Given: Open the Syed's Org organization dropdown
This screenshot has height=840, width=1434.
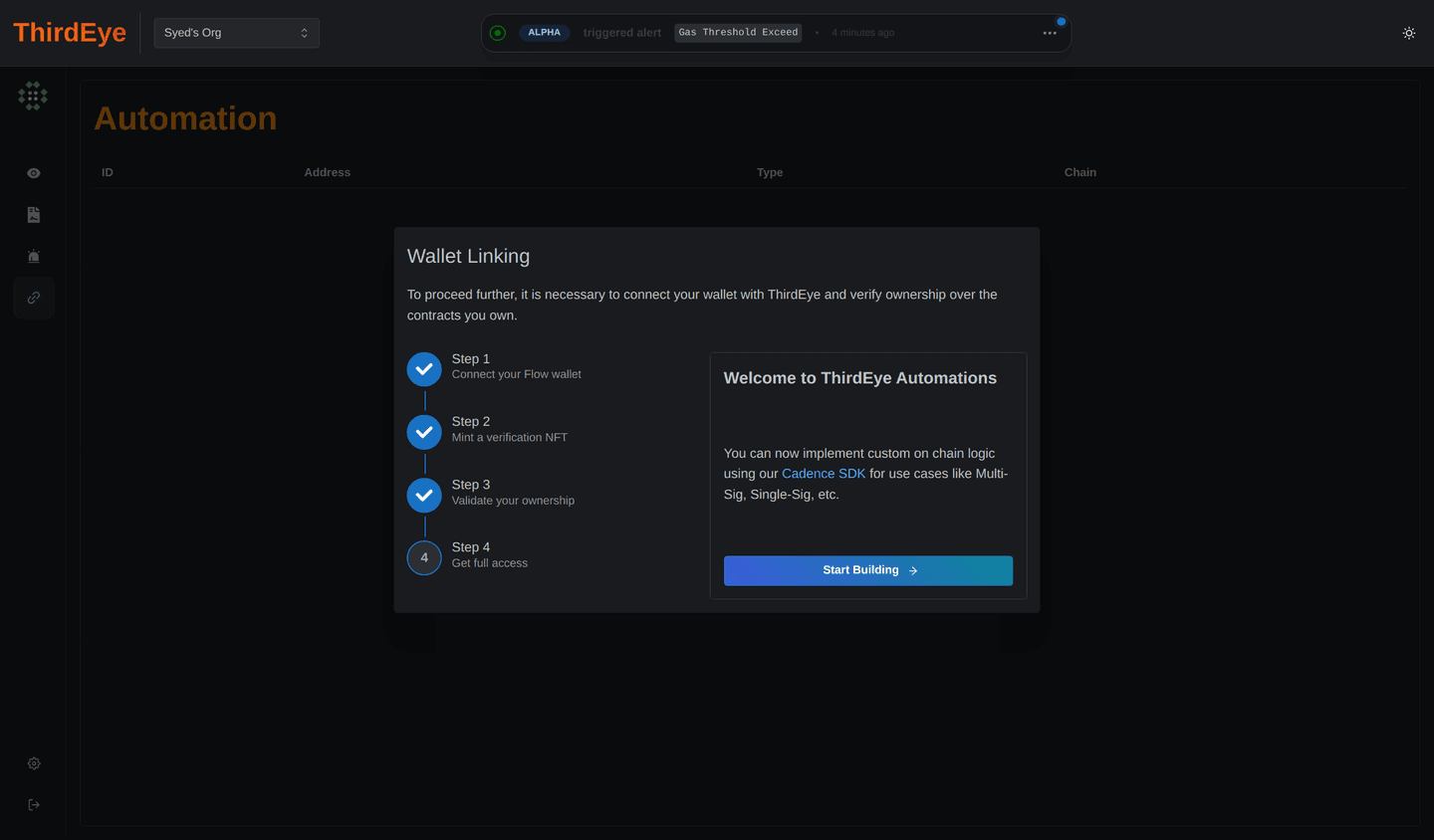Looking at the screenshot, I should pyautogui.click(x=236, y=33).
